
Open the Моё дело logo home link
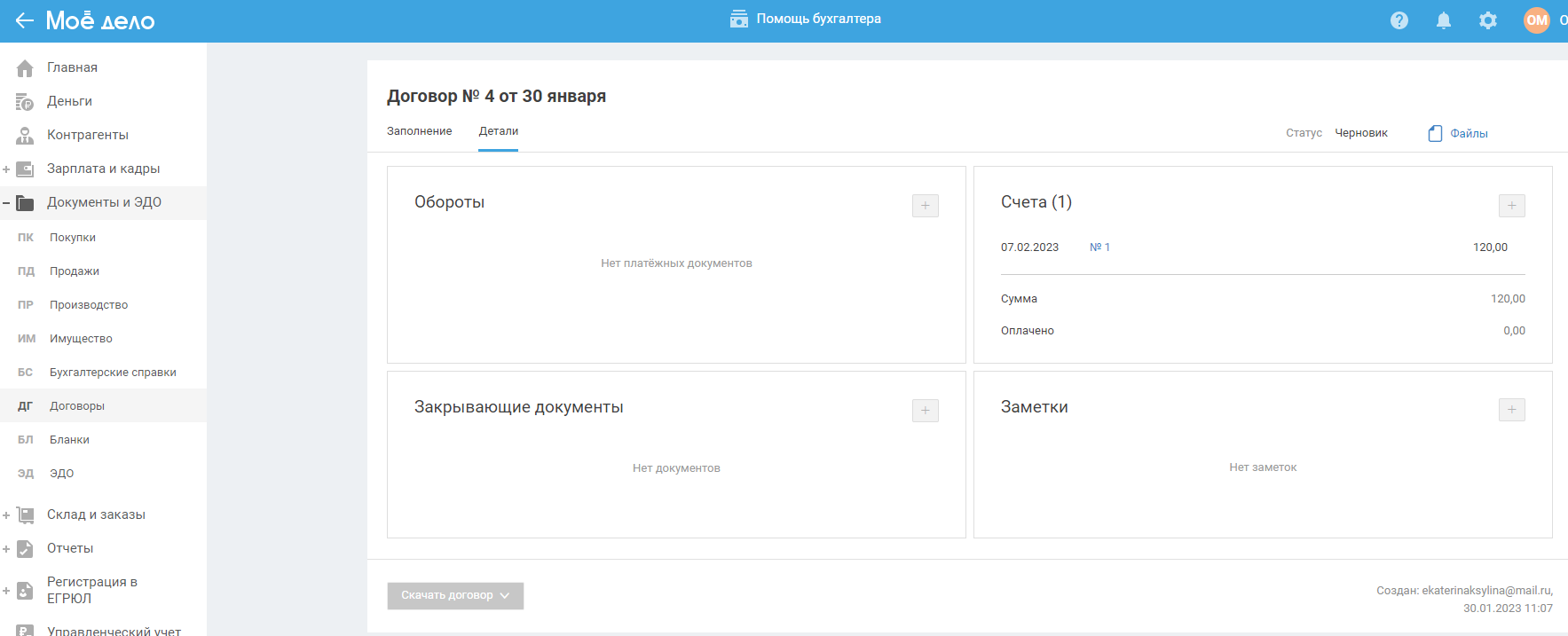click(100, 20)
